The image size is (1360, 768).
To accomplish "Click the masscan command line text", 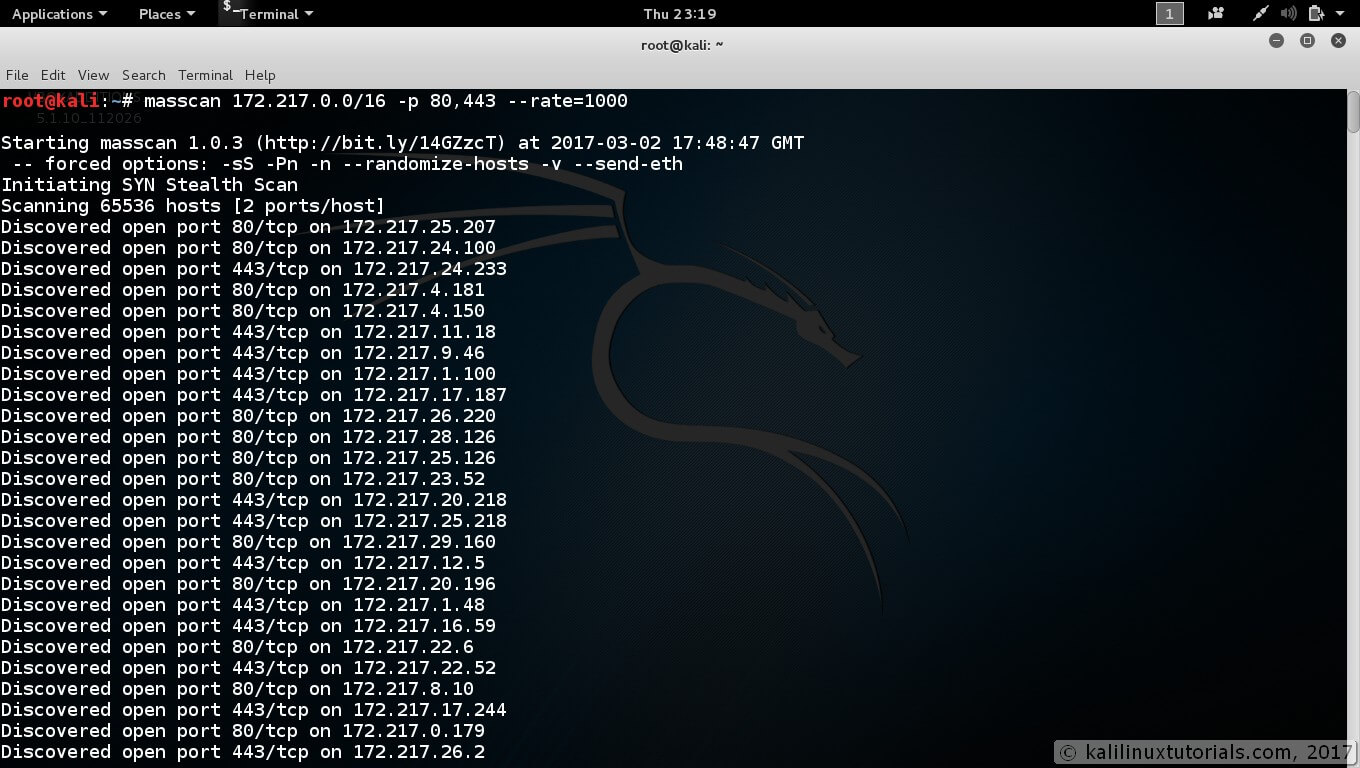I will pyautogui.click(x=386, y=101).
